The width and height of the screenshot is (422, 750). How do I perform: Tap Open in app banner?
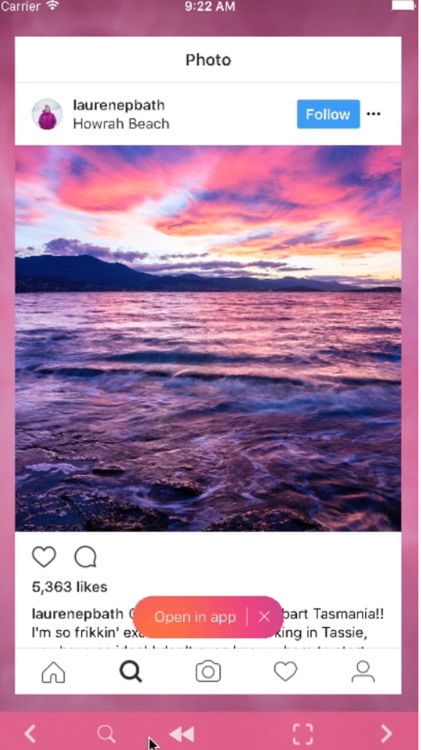click(195, 617)
